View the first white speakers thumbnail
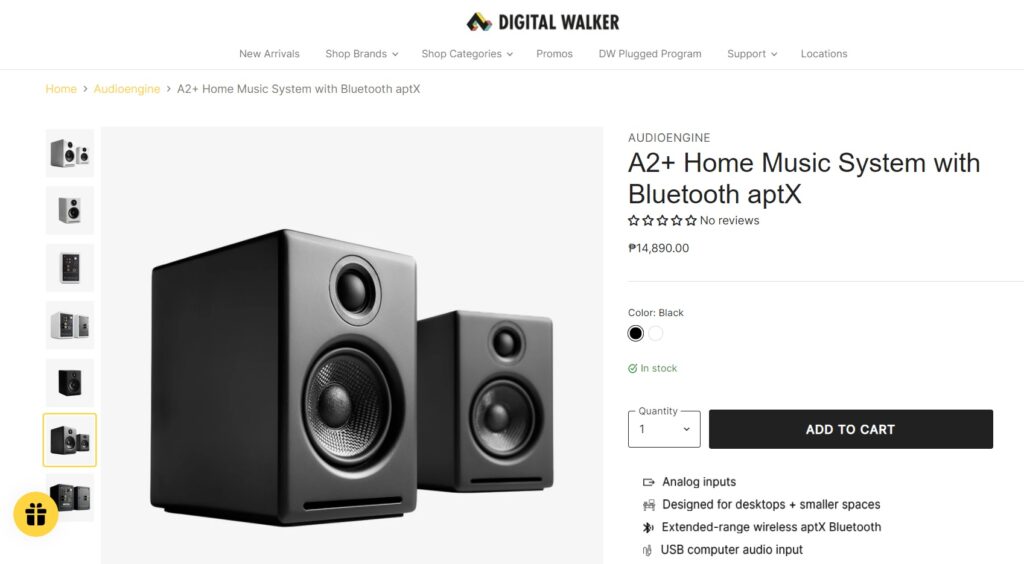The image size is (1024, 564). 70,153
